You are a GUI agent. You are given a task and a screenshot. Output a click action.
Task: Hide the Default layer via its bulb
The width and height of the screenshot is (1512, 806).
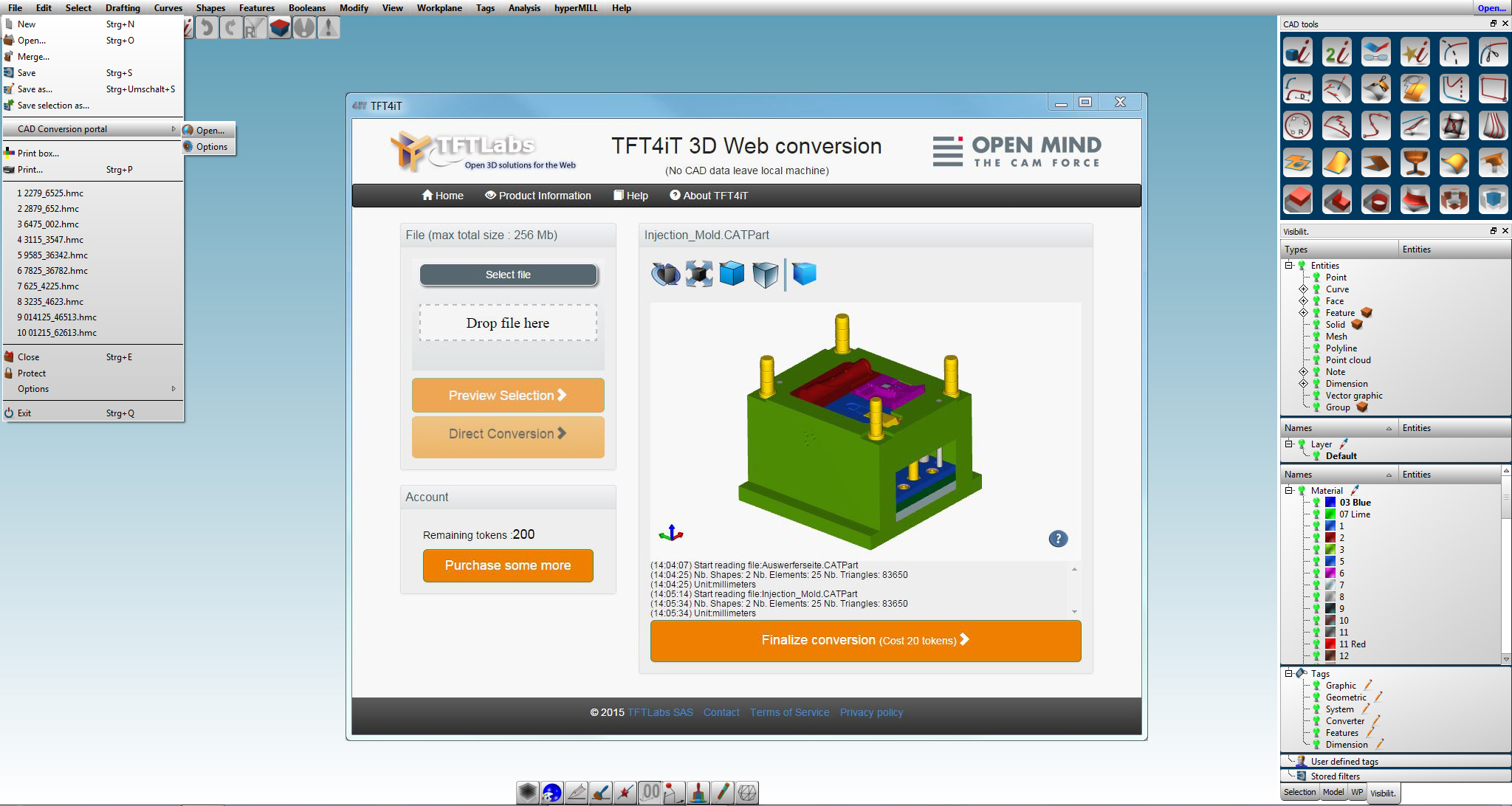(x=1316, y=456)
